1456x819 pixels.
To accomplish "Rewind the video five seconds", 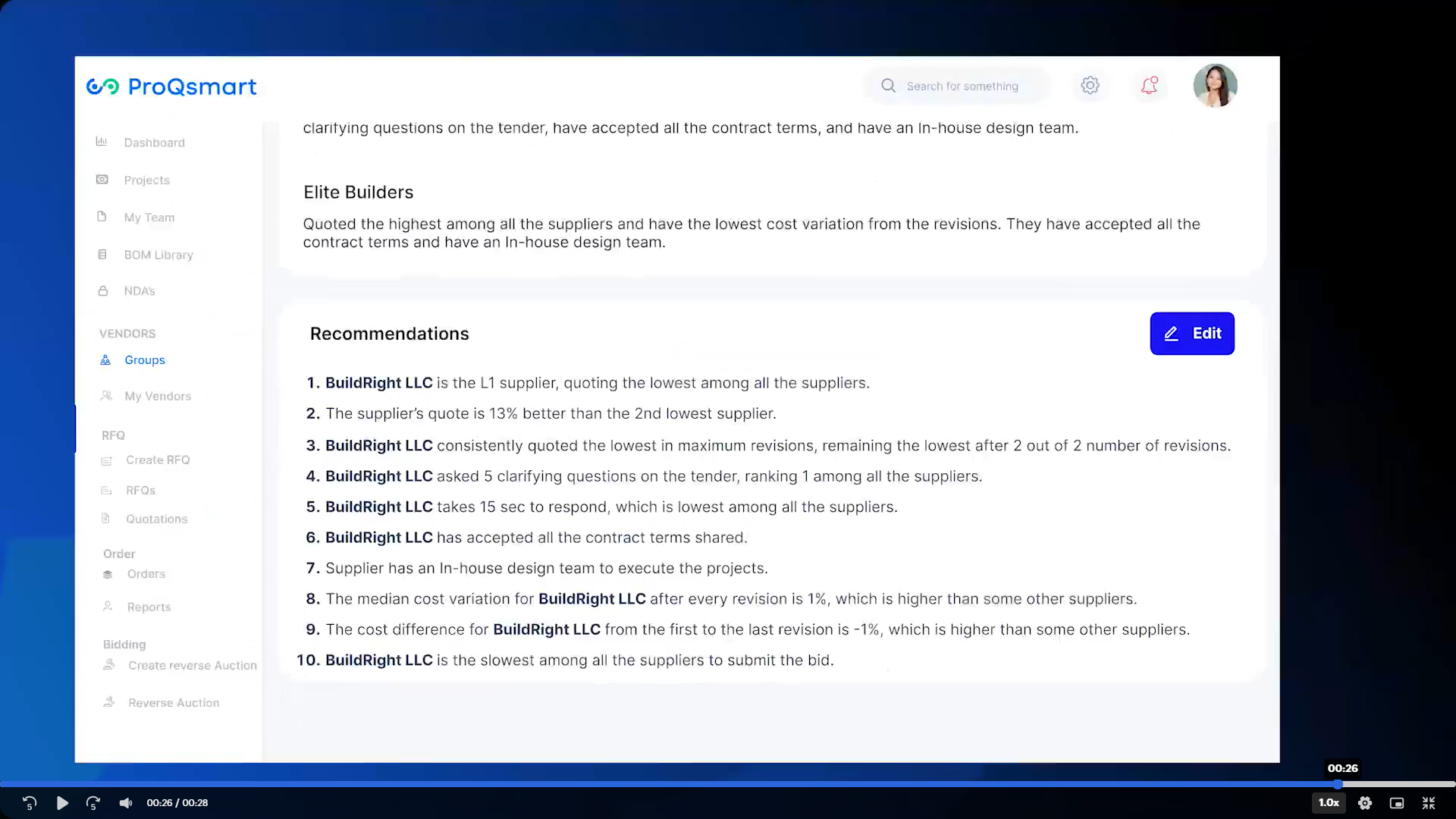I will [30, 803].
